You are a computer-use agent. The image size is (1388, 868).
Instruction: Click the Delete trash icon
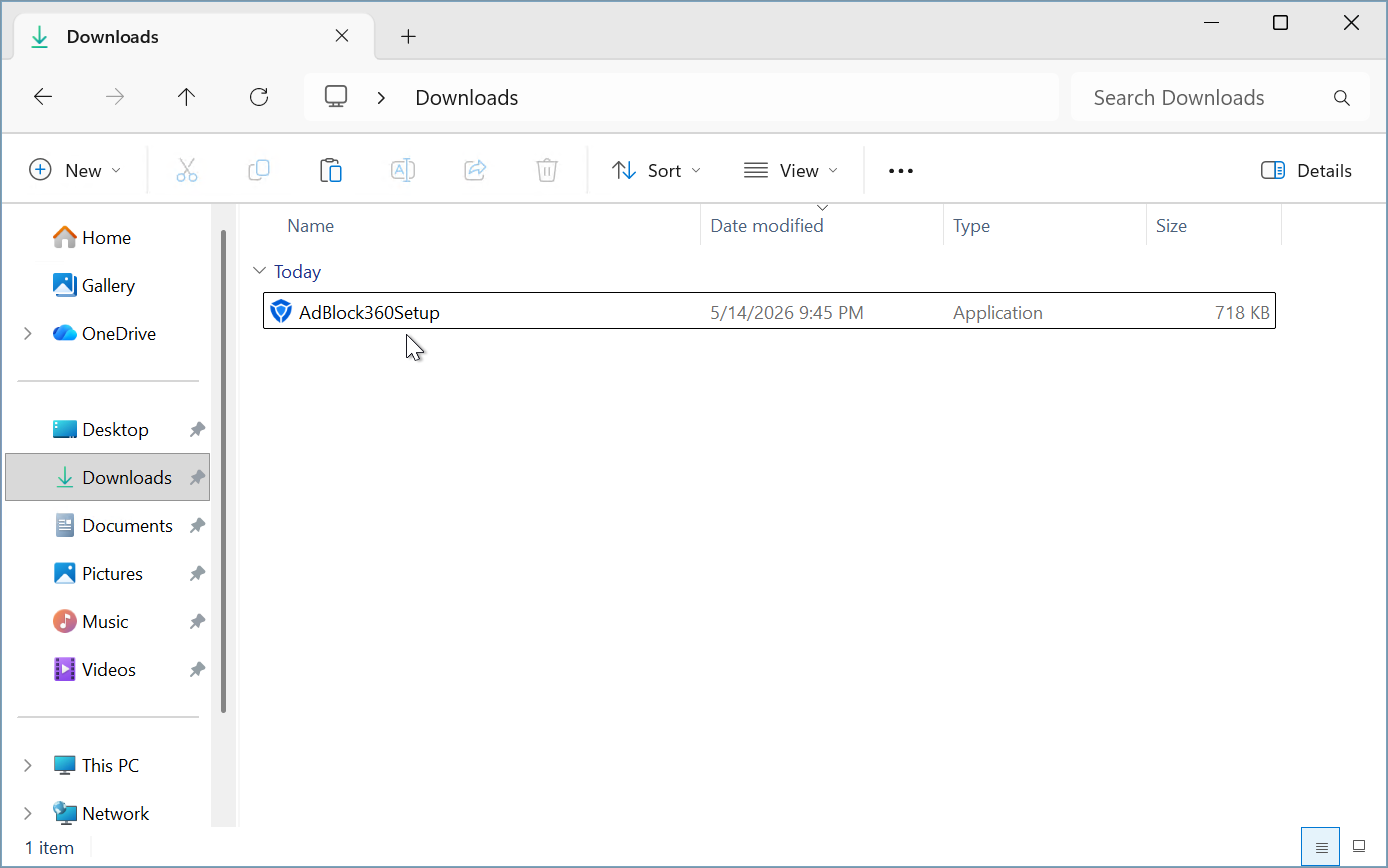(547, 170)
